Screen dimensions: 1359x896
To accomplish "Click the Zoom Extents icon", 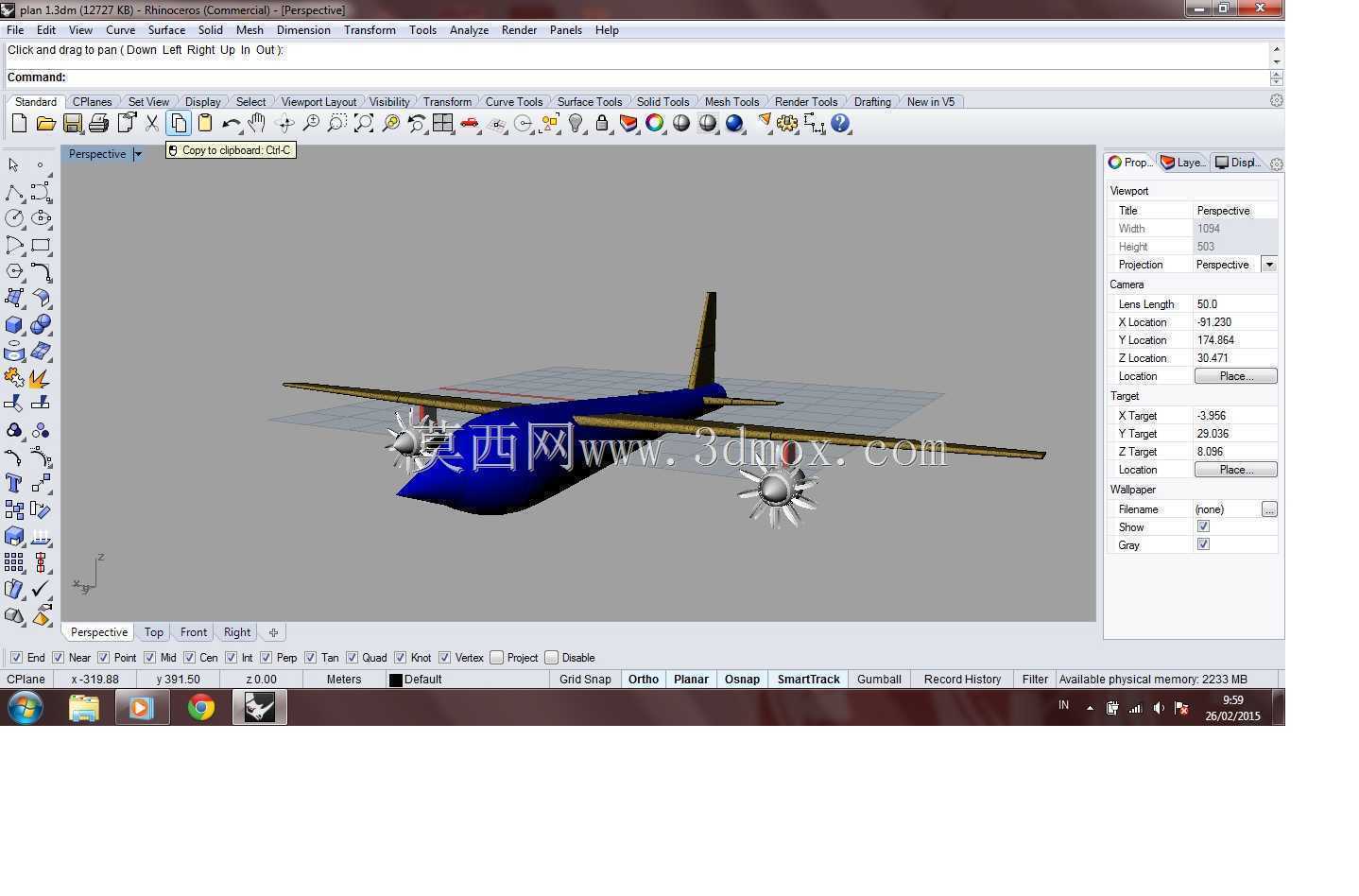I will pyautogui.click(x=364, y=124).
